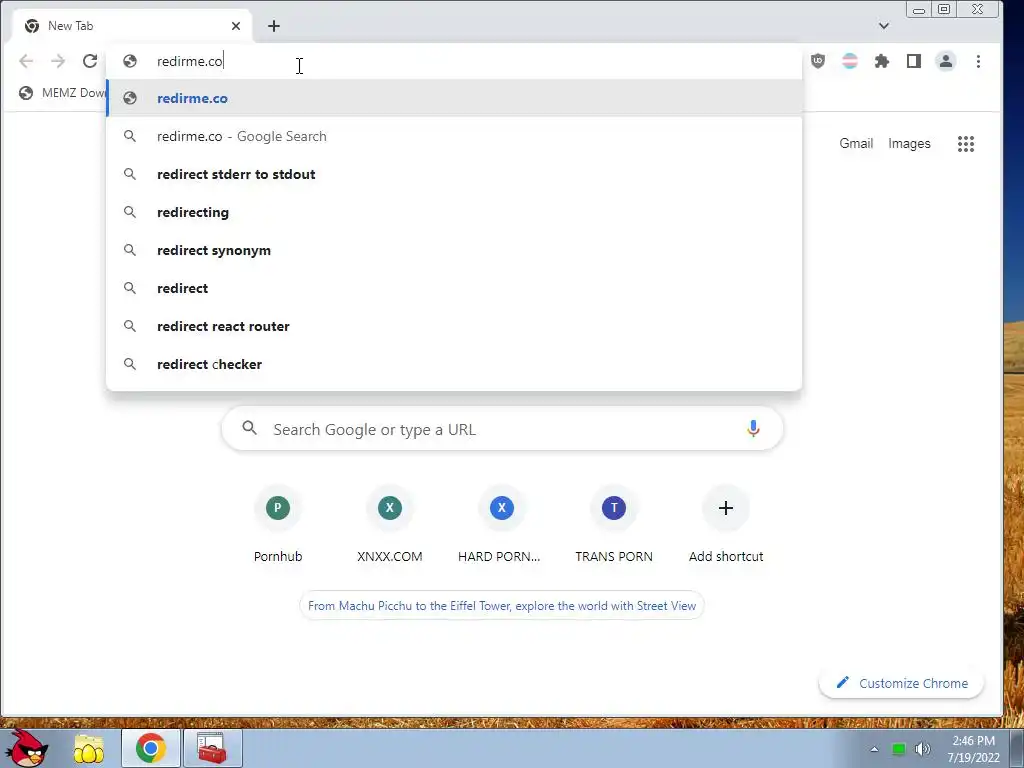Image resolution: width=1024 pixels, height=768 pixels.
Task: Click the Add shortcut plus tile
Action: point(726,508)
